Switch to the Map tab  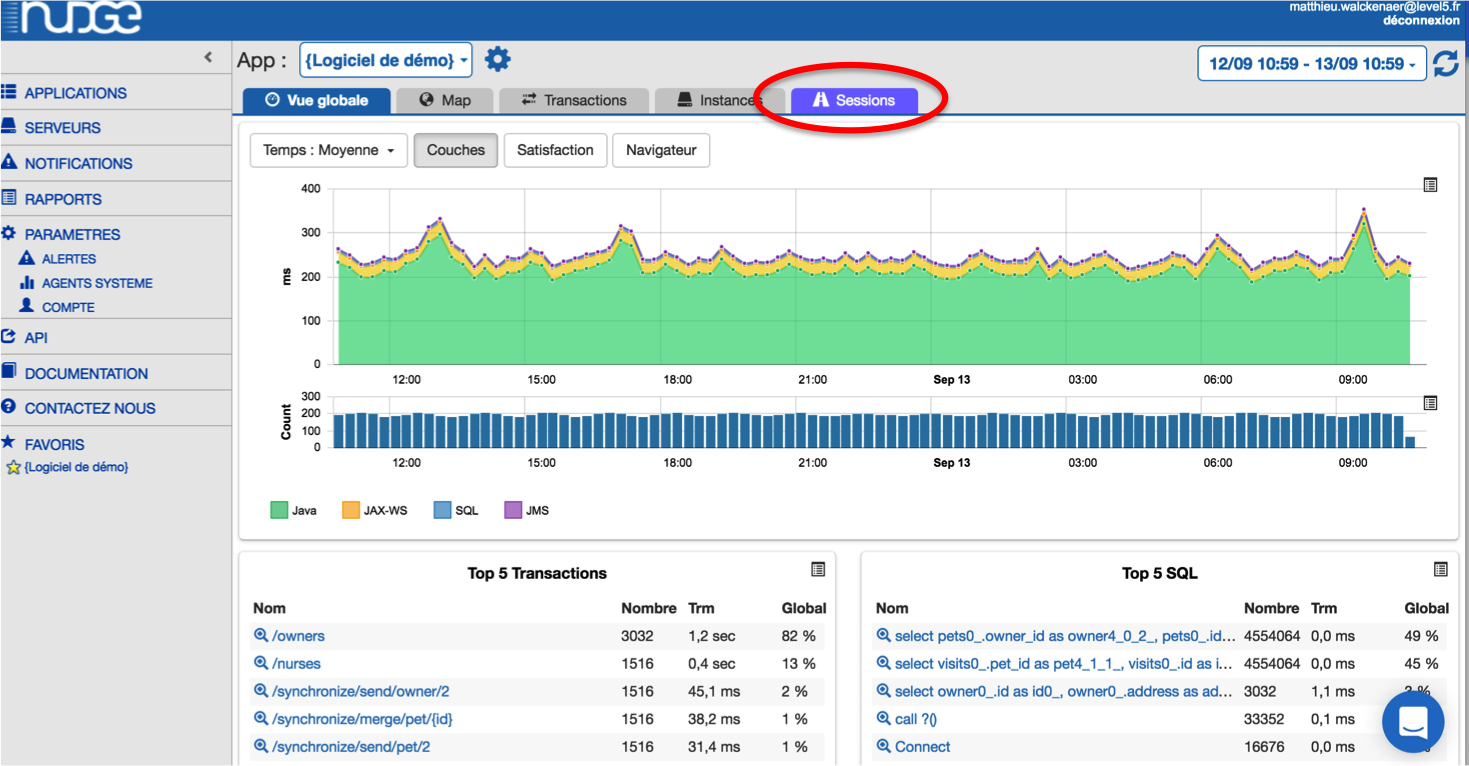[x=444, y=99]
